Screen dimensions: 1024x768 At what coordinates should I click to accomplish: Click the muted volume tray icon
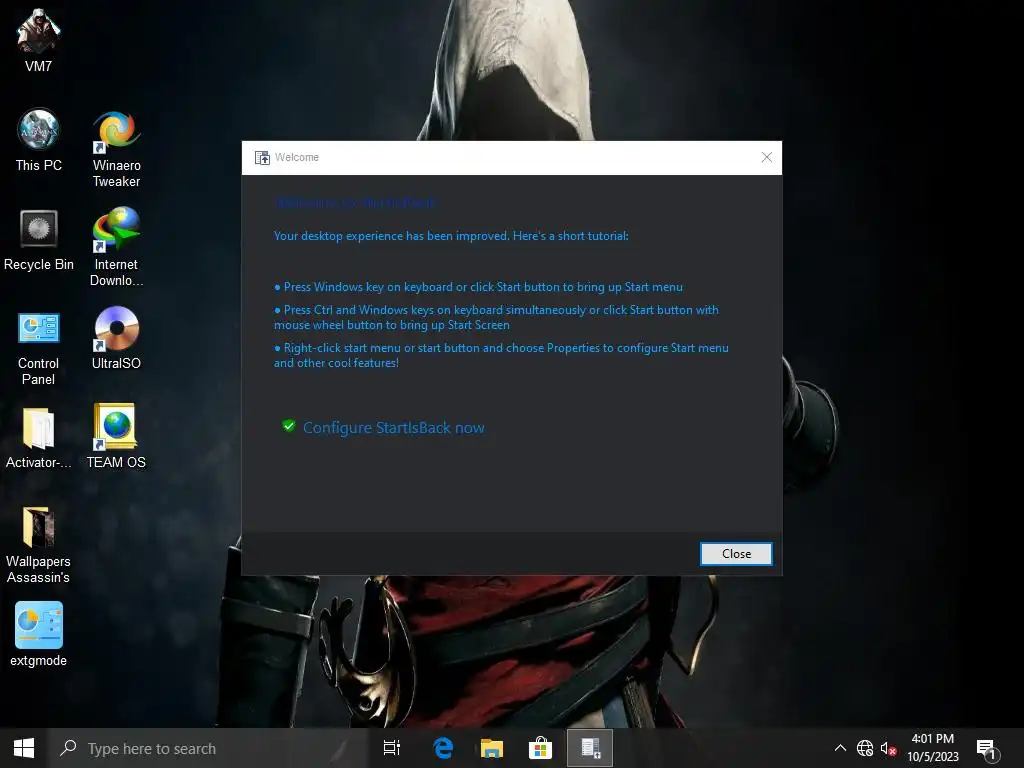[x=888, y=748]
